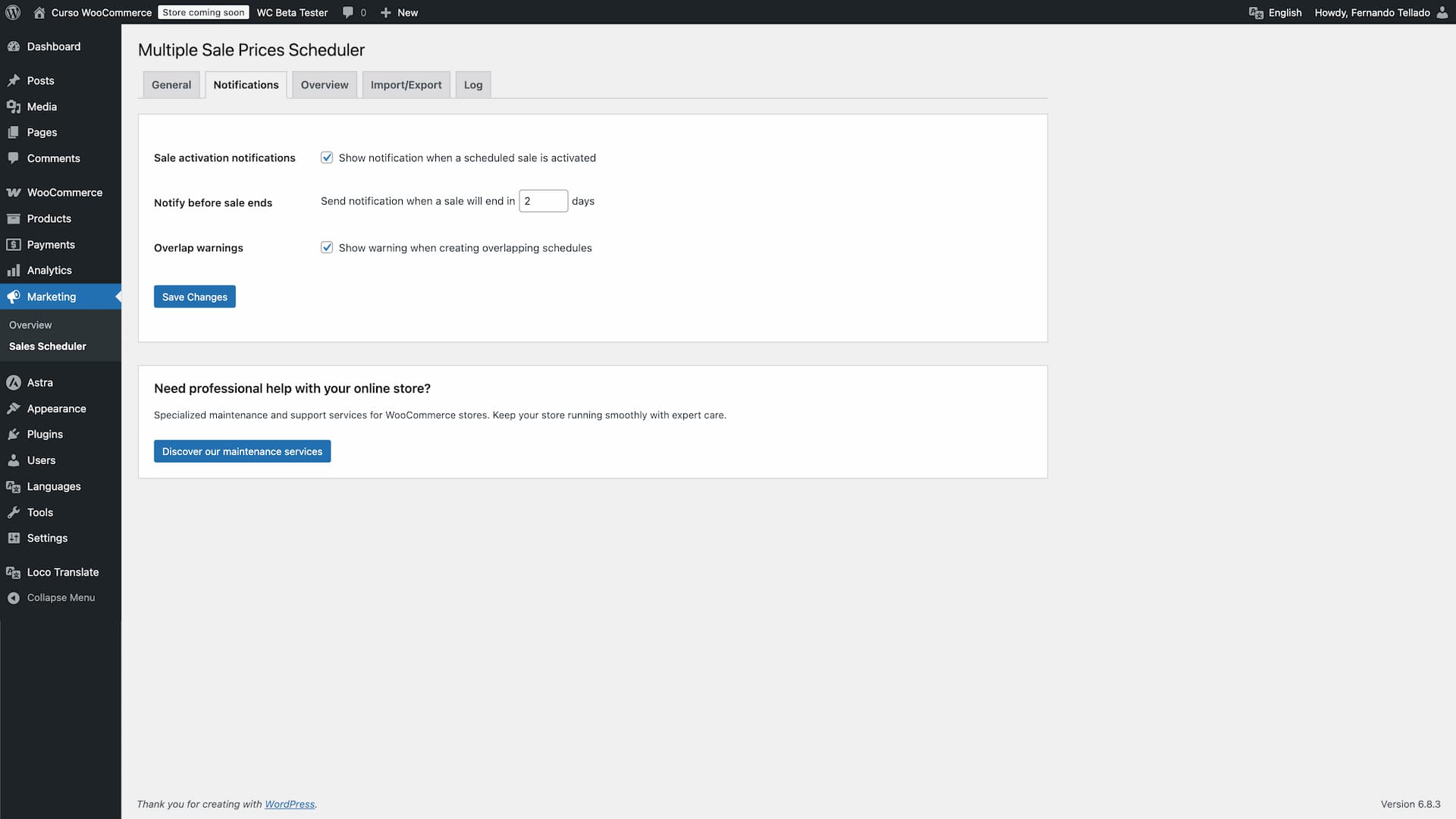Select the Astra sidebar icon
The width and height of the screenshot is (1456, 819).
point(14,382)
